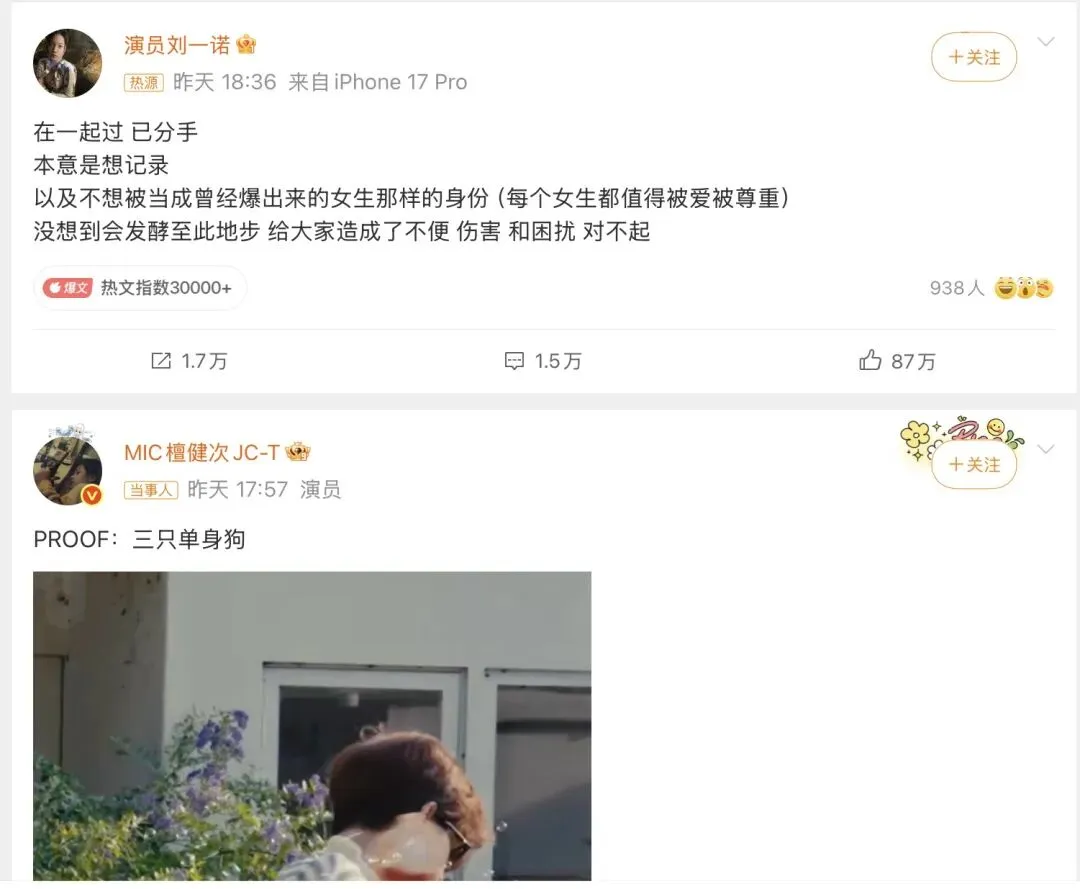
Task: Open 演员刘一诺's profile avatar
Action: 68,63
